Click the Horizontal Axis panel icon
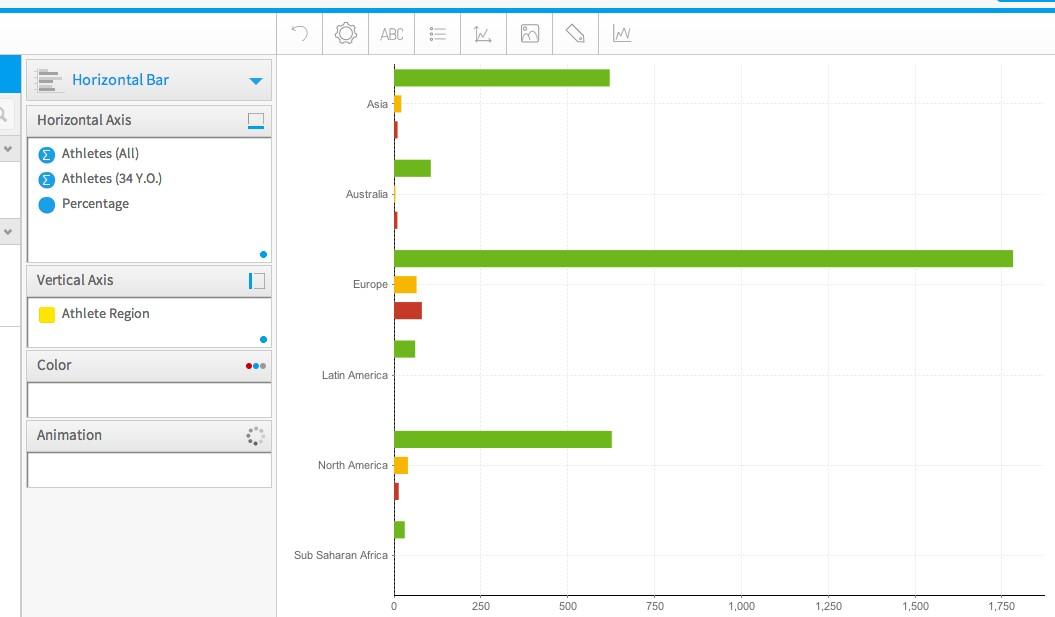 coord(256,120)
